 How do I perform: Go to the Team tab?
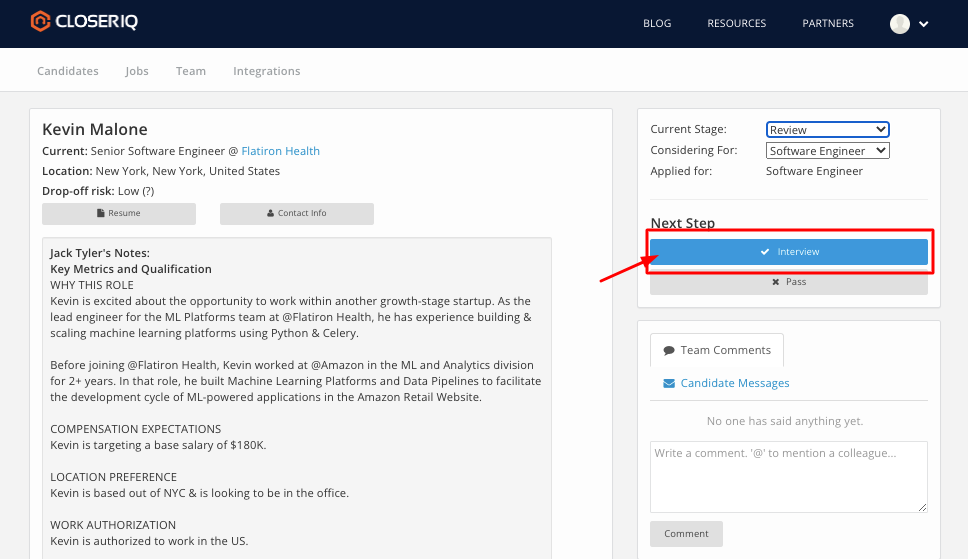click(x=191, y=71)
